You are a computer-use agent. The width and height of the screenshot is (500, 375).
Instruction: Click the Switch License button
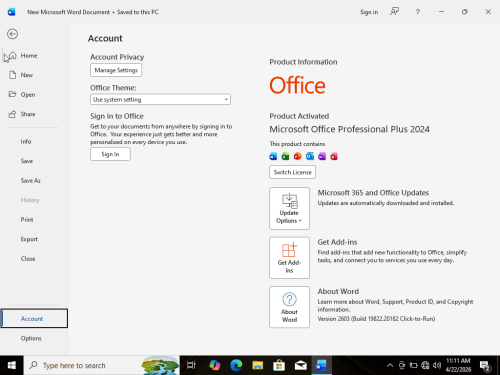[x=292, y=172]
